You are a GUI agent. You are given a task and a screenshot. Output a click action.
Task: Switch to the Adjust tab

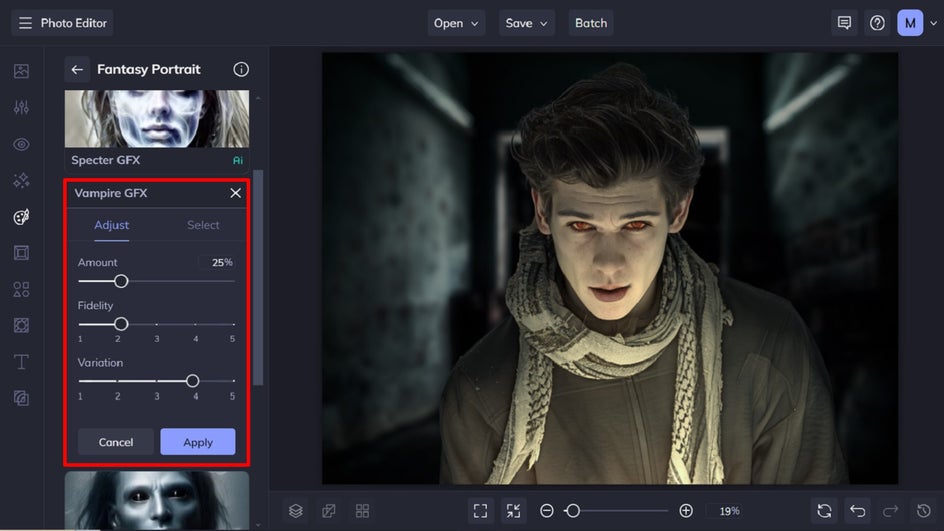[111, 225]
